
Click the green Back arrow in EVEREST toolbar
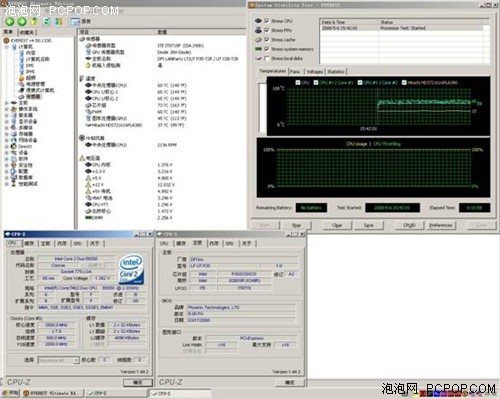[x=10, y=22]
